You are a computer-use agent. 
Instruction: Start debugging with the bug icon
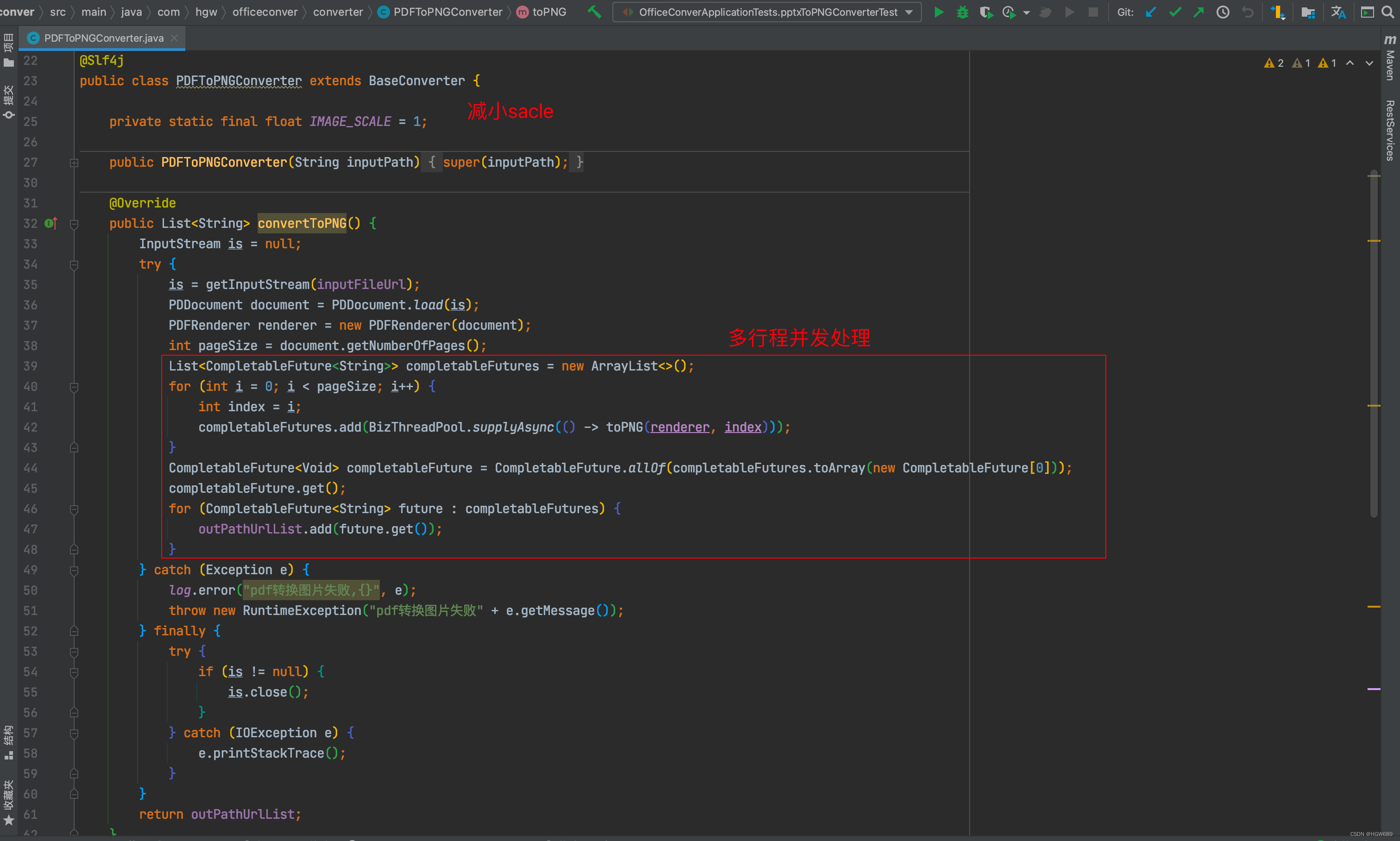coord(962,12)
